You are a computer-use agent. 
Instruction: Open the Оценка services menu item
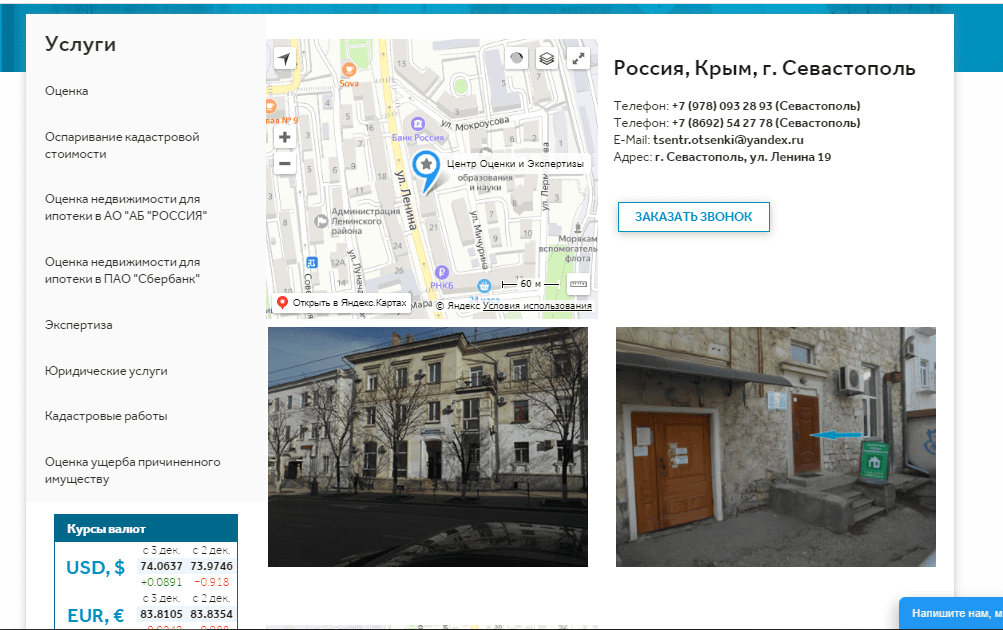pos(67,91)
